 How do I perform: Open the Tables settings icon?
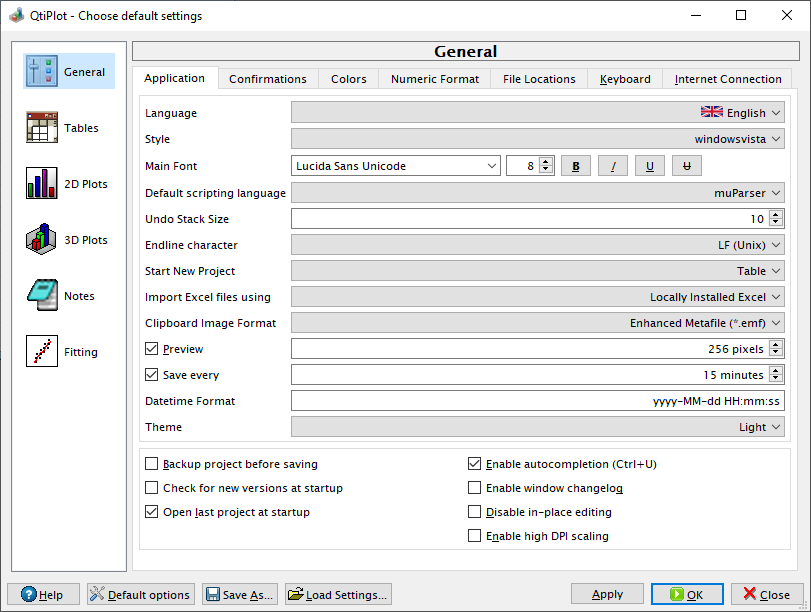click(x=41, y=127)
